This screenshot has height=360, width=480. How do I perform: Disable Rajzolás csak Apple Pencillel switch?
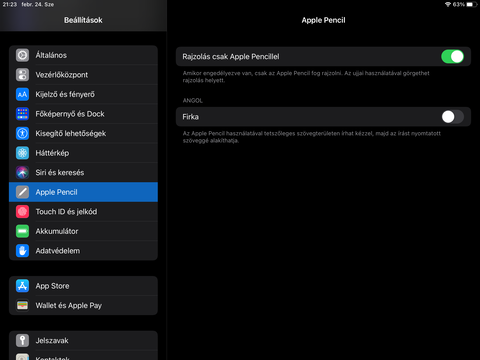(x=452, y=57)
